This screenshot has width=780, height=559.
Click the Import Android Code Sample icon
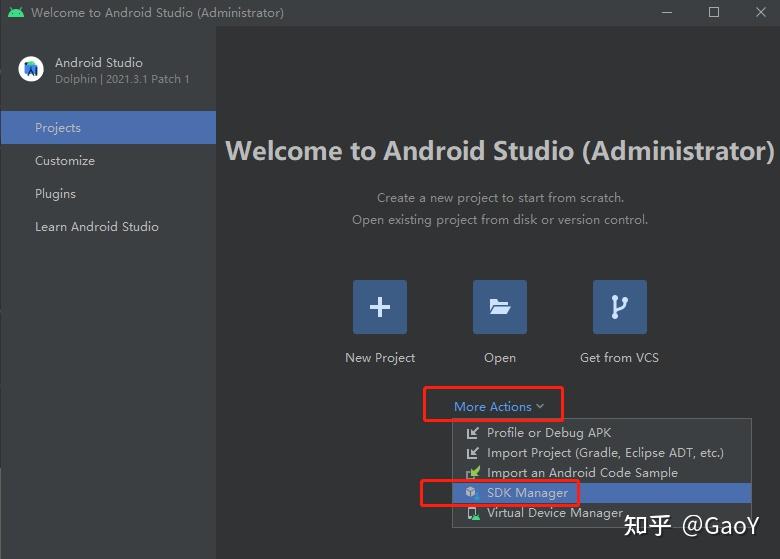coord(473,472)
